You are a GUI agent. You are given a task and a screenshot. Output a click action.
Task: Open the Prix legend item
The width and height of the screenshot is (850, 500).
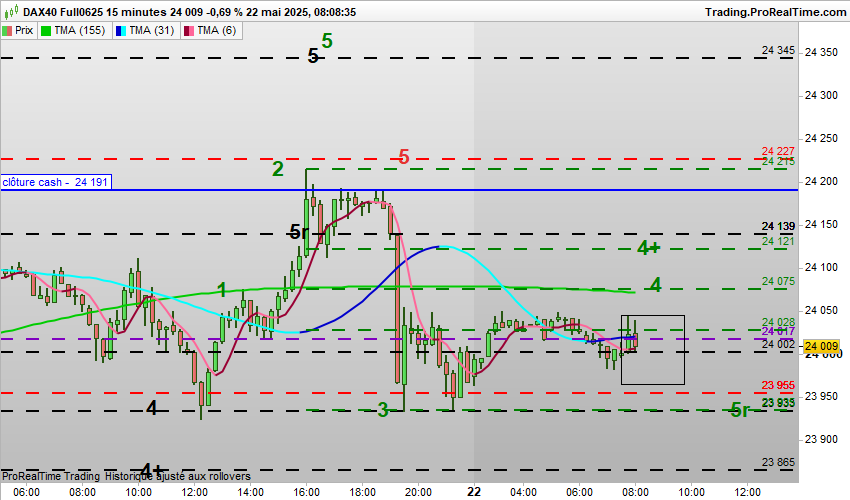coord(18,31)
